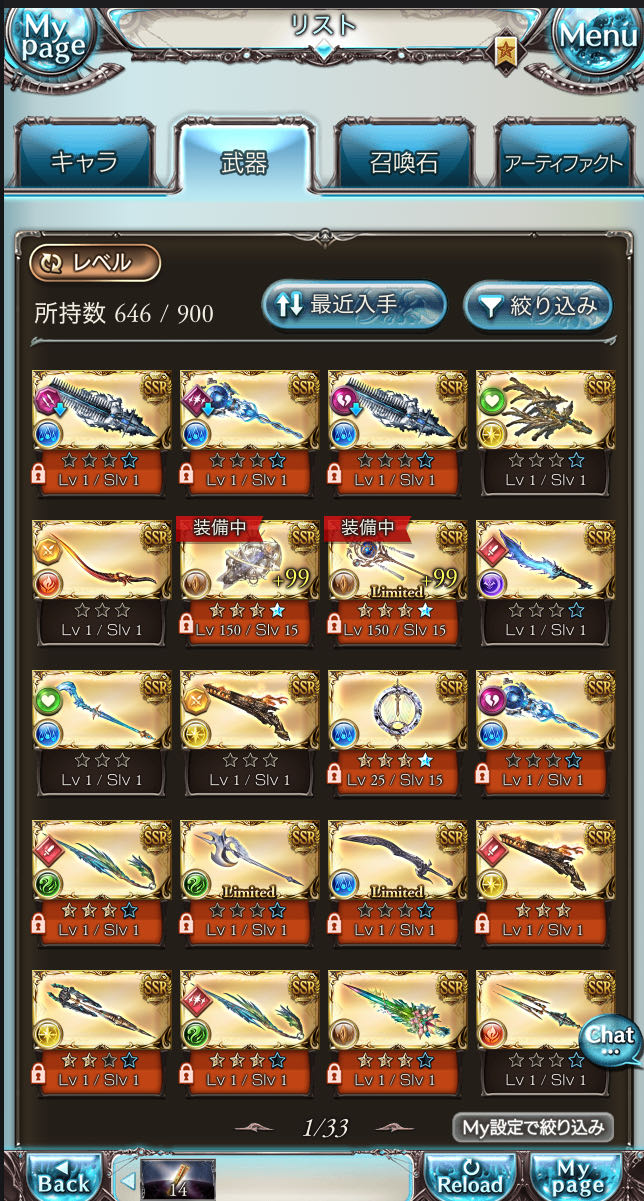Toggle lock on Lv 25 / Slv 15 weapon
644x1201 pixels.
pyautogui.click(x=336, y=775)
